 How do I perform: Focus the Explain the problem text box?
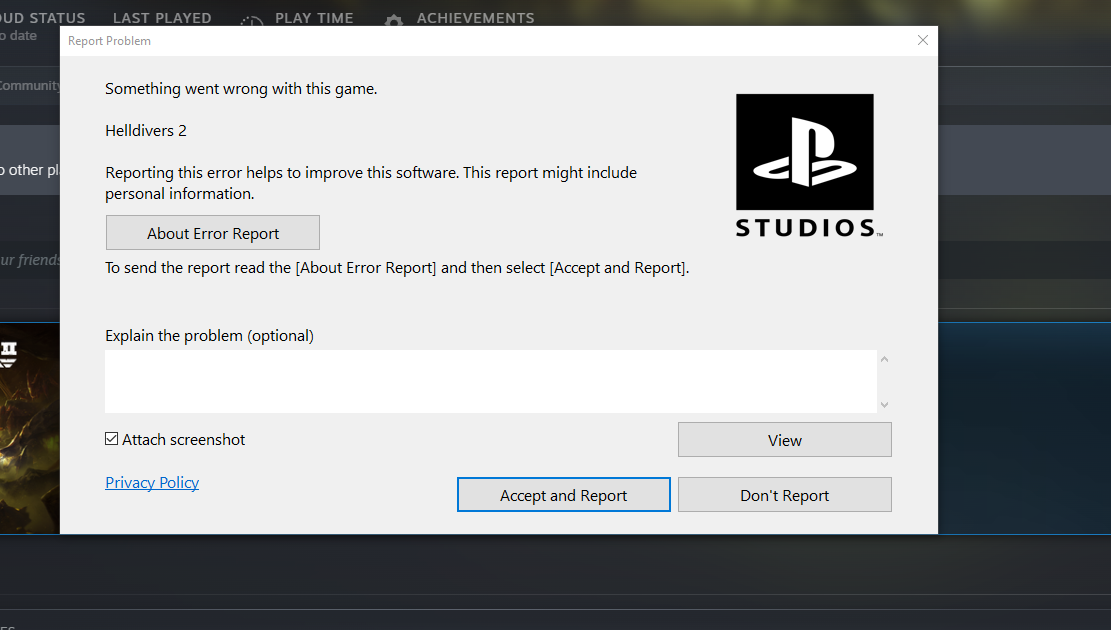[x=490, y=381]
